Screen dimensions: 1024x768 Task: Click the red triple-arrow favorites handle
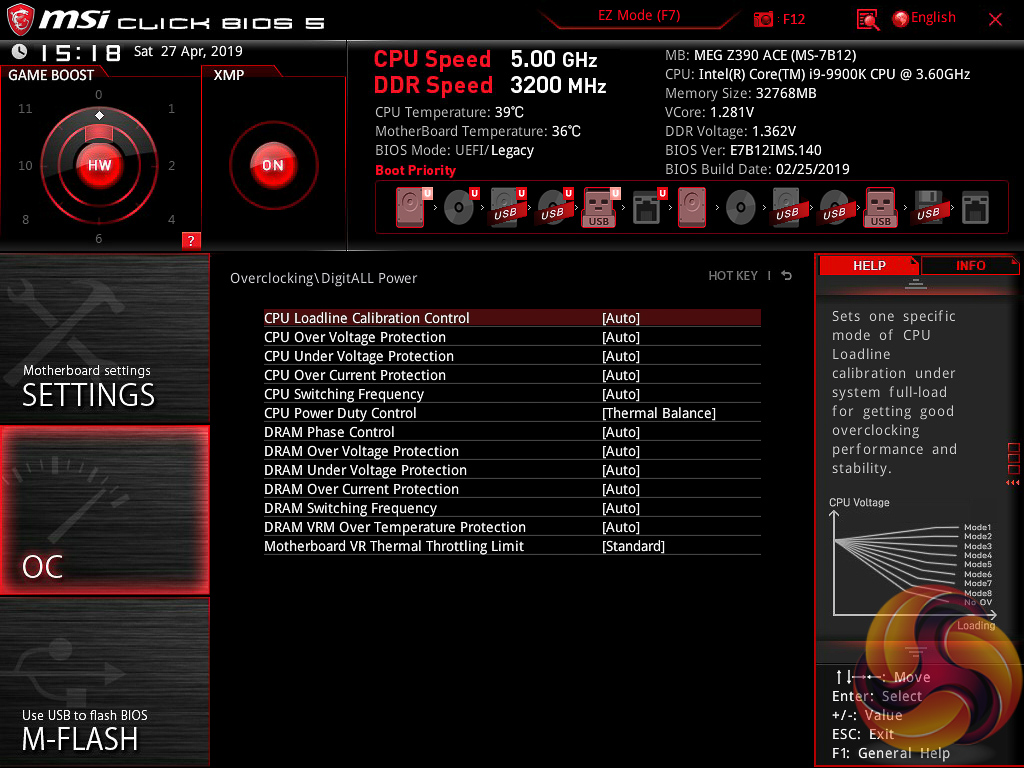1013,483
